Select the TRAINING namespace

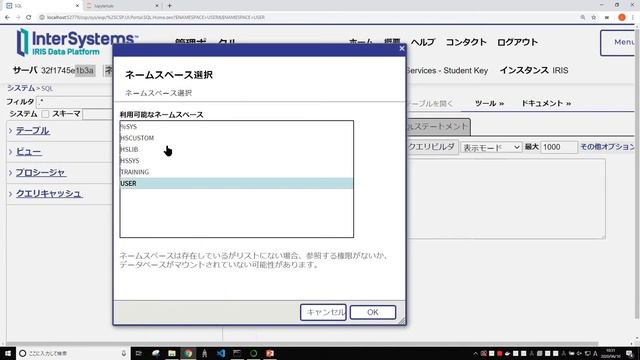[x=236, y=172]
